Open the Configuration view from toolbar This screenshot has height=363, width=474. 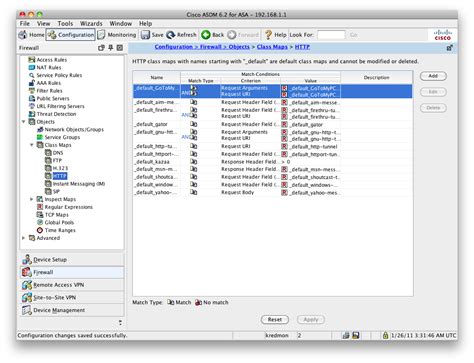pos(71,35)
